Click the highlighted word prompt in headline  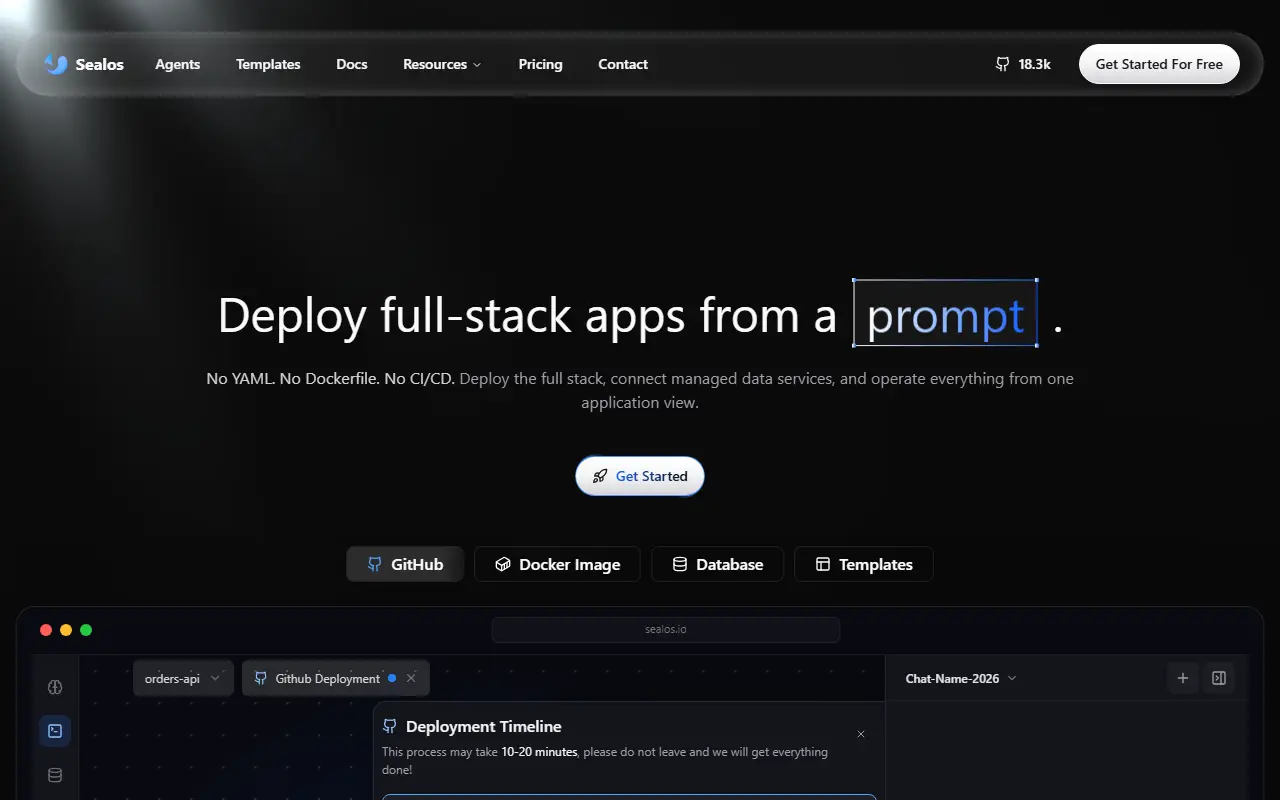(945, 313)
